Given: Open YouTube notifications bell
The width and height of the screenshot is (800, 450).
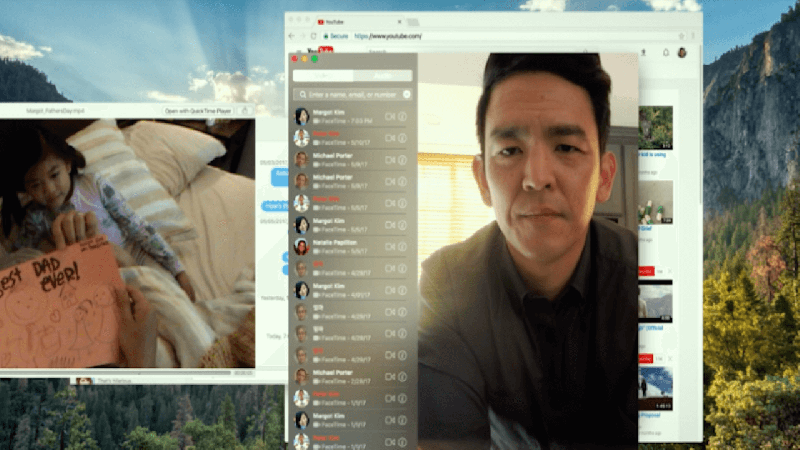Looking at the screenshot, I should [666, 52].
